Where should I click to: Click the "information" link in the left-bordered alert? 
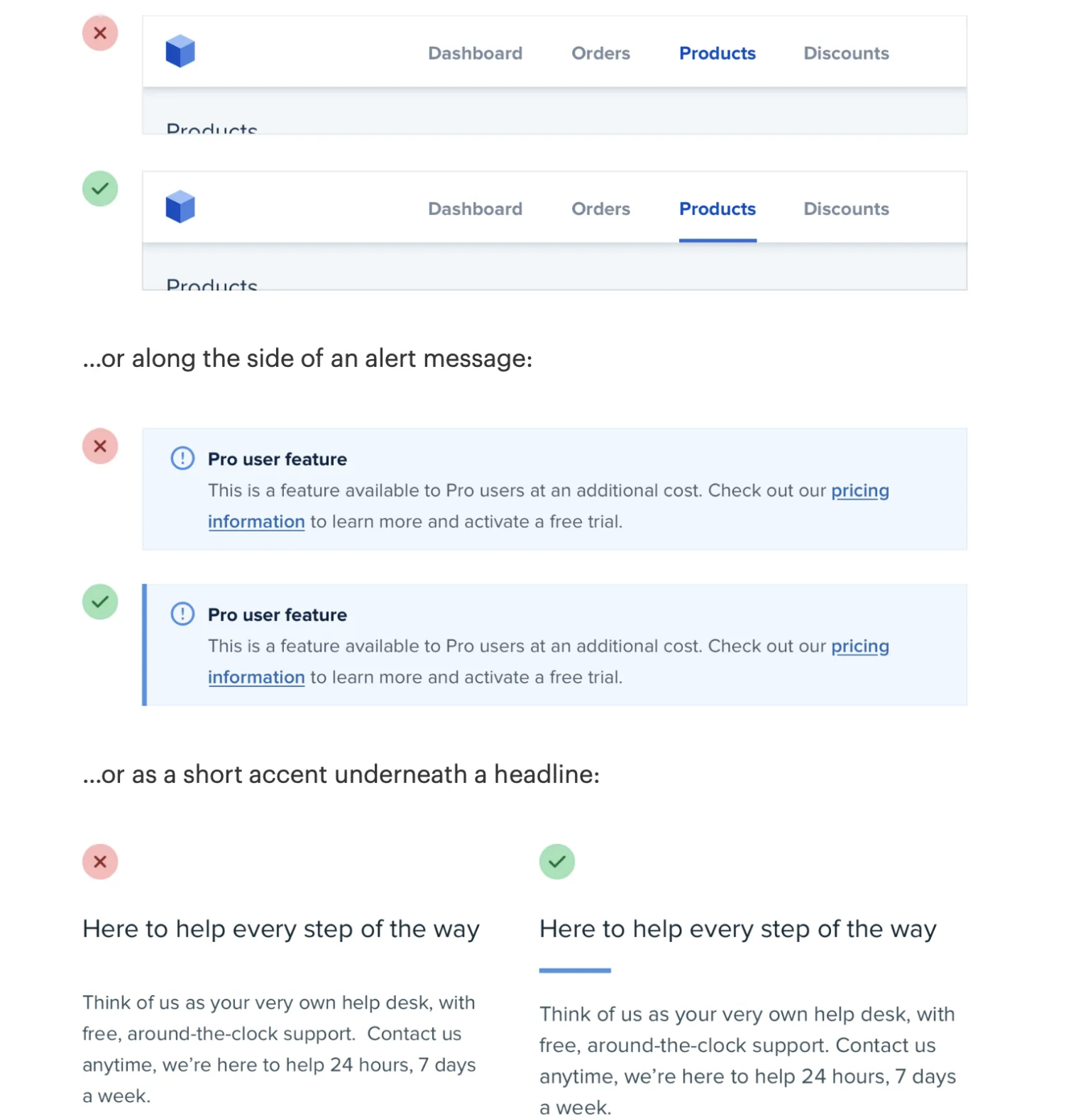pos(256,677)
